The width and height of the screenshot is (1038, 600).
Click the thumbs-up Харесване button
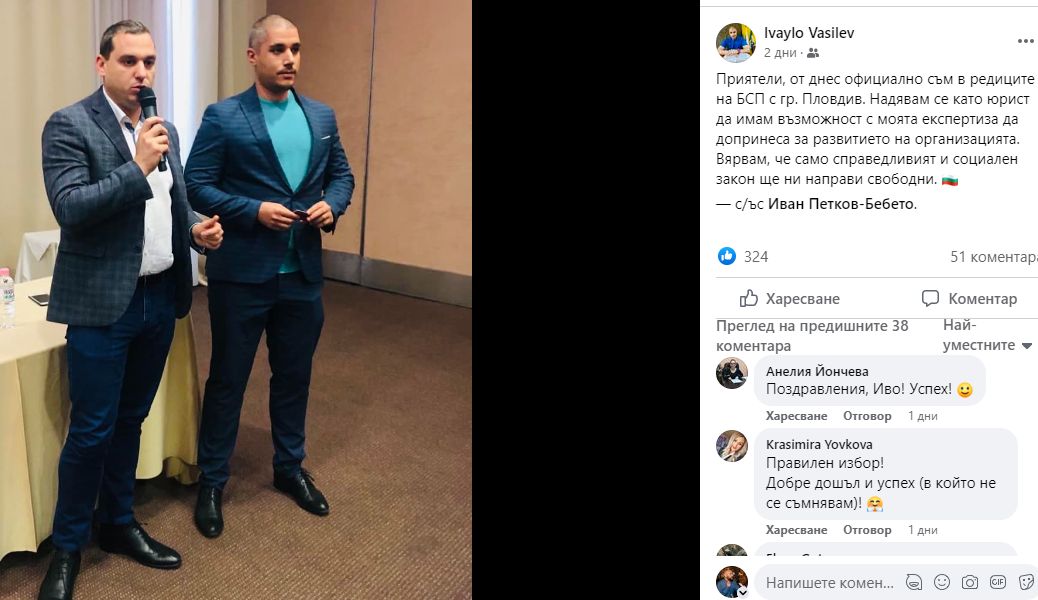pos(790,299)
